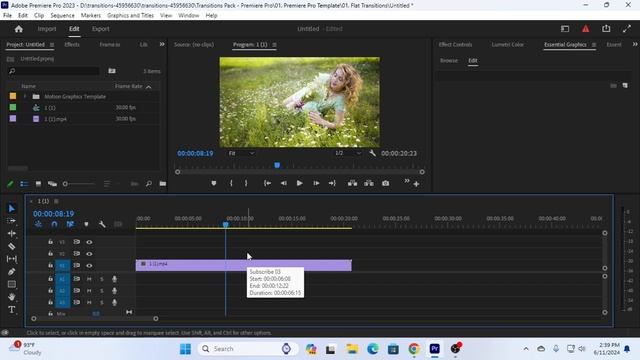This screenshot has width=640, height=360.
Task: Play the program monitor
Action: (x=300, y=184)
